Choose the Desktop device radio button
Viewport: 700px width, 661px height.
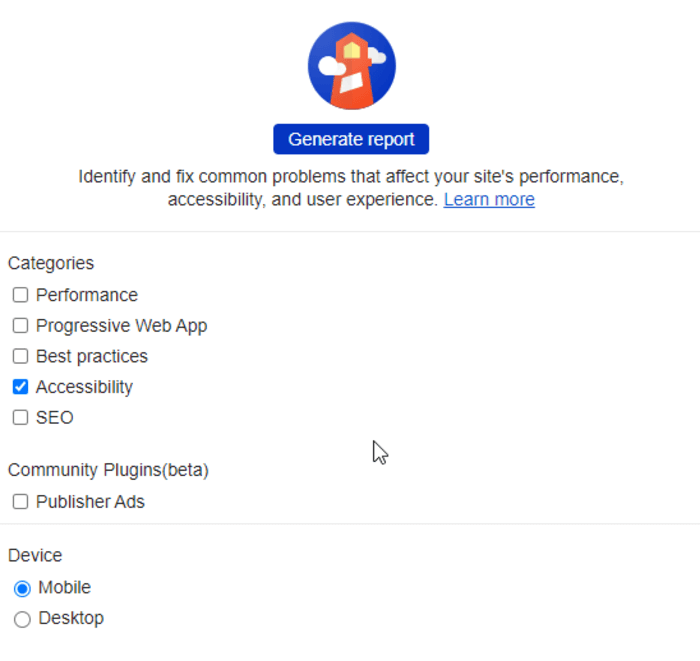(x=22, y=619)
